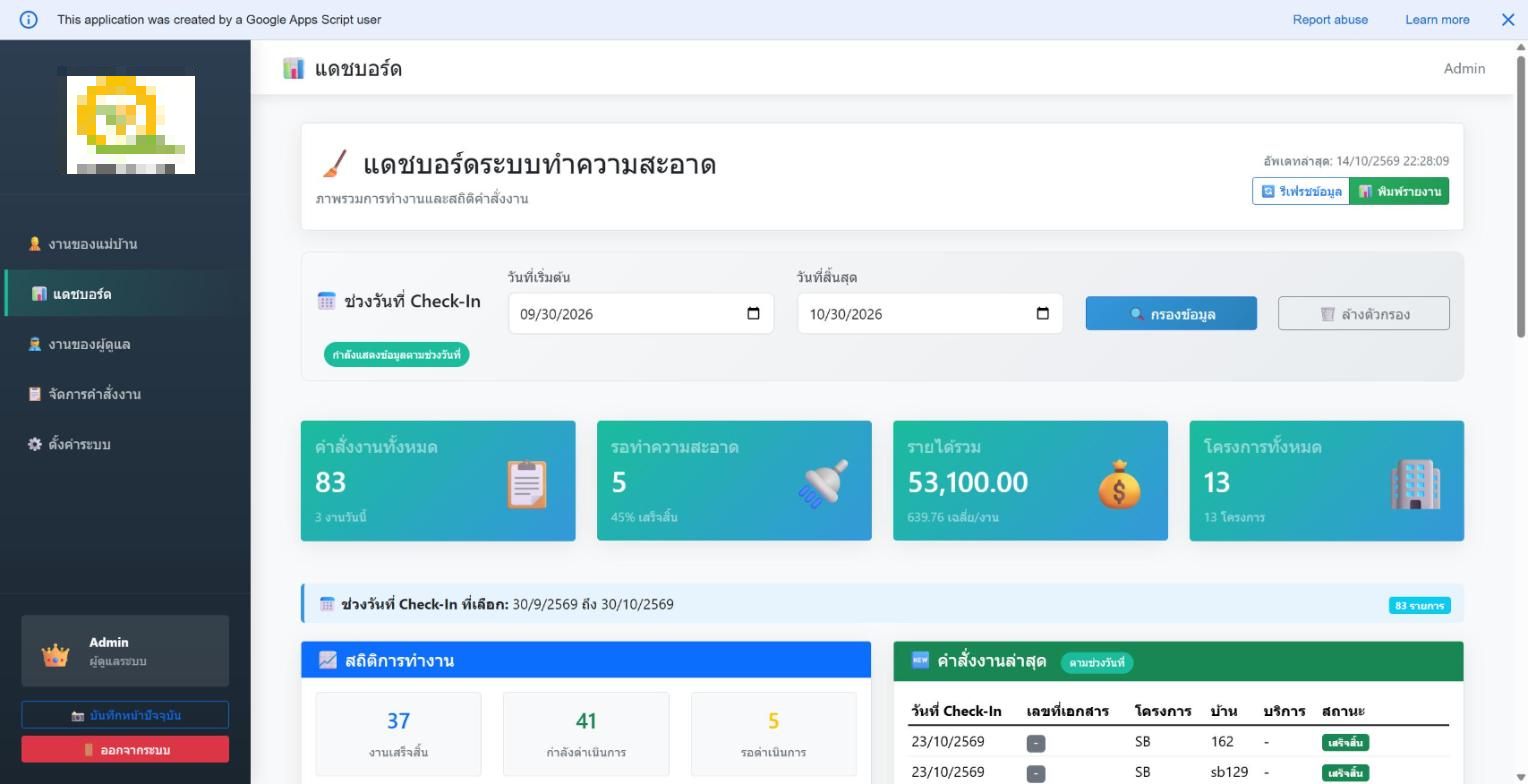Click the NEW icon beside คำสั่งงานล่าสุด

[920, 660]
